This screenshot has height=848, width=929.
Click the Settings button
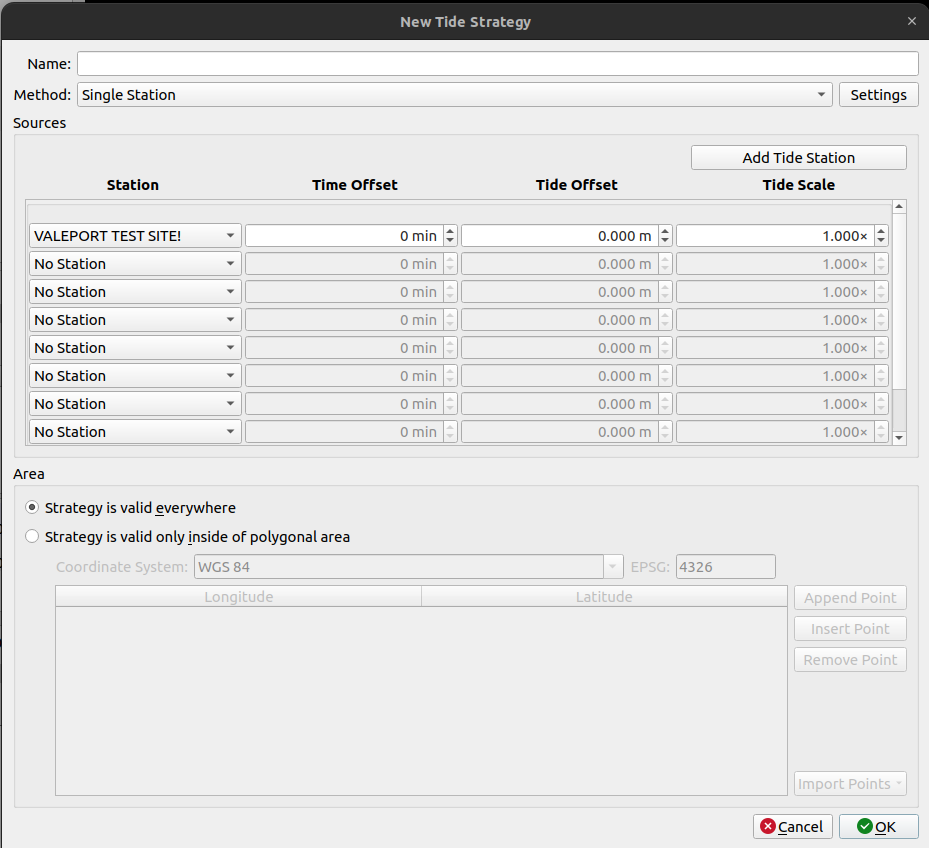click(877, 95)
